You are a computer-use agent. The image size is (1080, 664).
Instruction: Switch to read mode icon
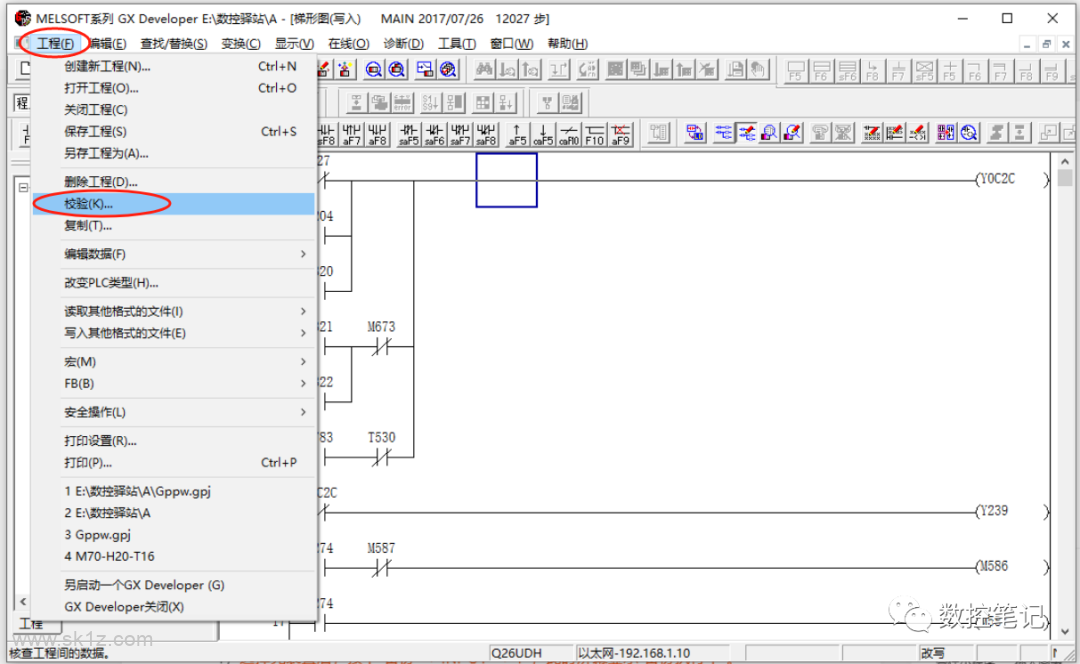(723, 133)
